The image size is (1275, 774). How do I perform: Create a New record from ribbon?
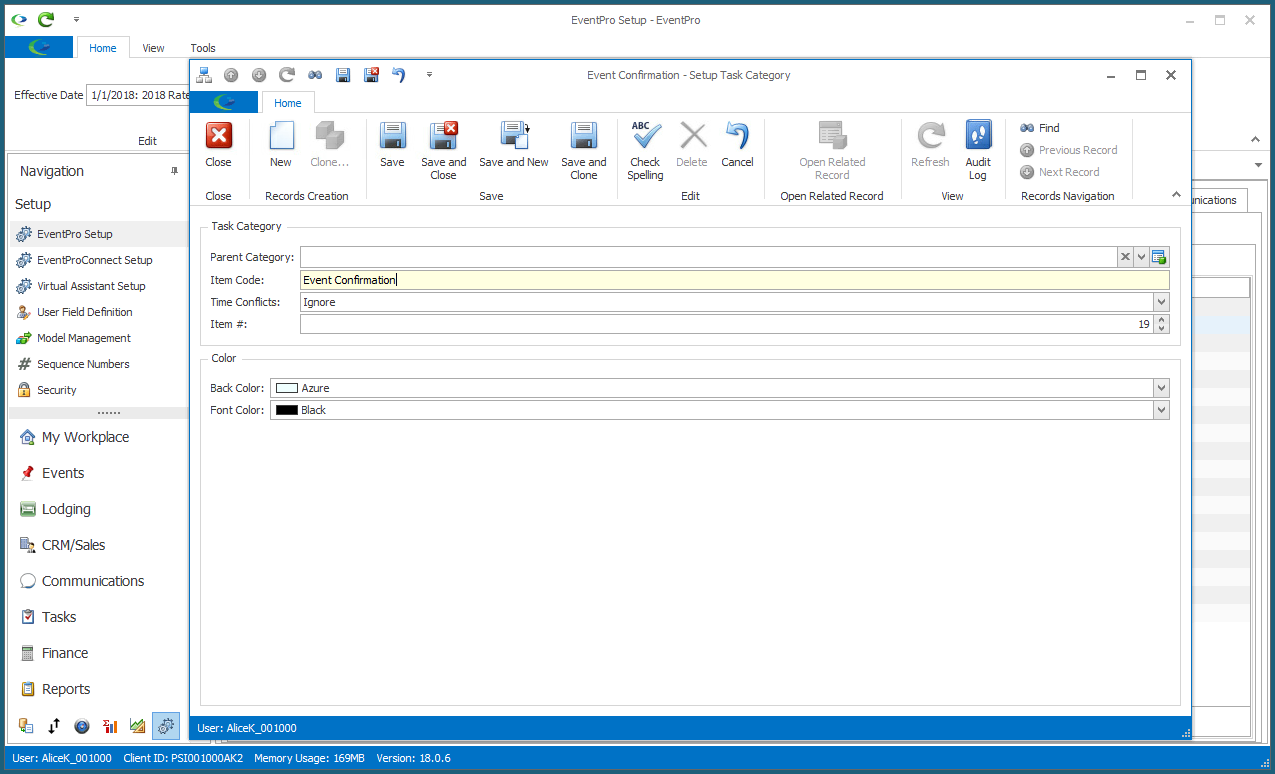click(x=281, y=145)
